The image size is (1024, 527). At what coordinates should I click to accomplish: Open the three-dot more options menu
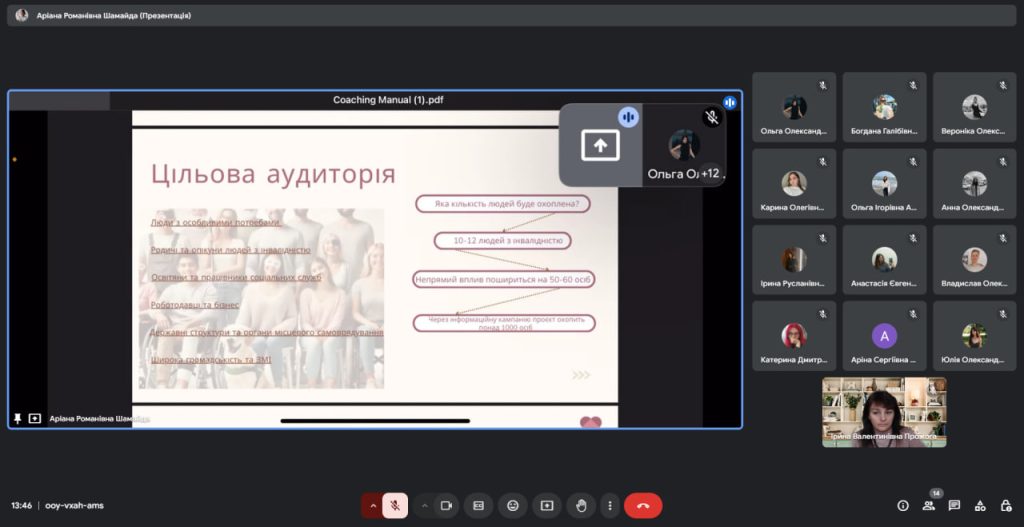pos(609,506)
